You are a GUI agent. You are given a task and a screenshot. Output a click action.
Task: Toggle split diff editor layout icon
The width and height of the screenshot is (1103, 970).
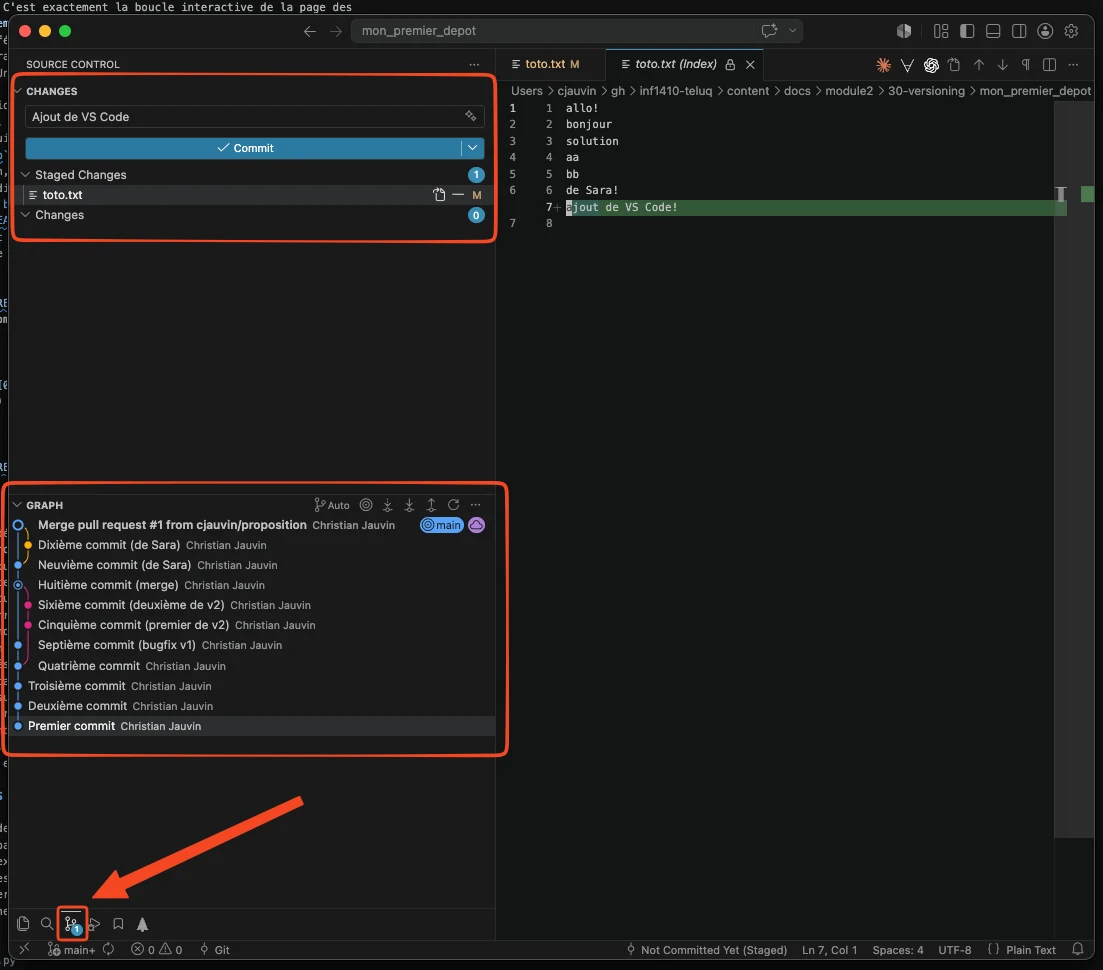[1050, 65]
